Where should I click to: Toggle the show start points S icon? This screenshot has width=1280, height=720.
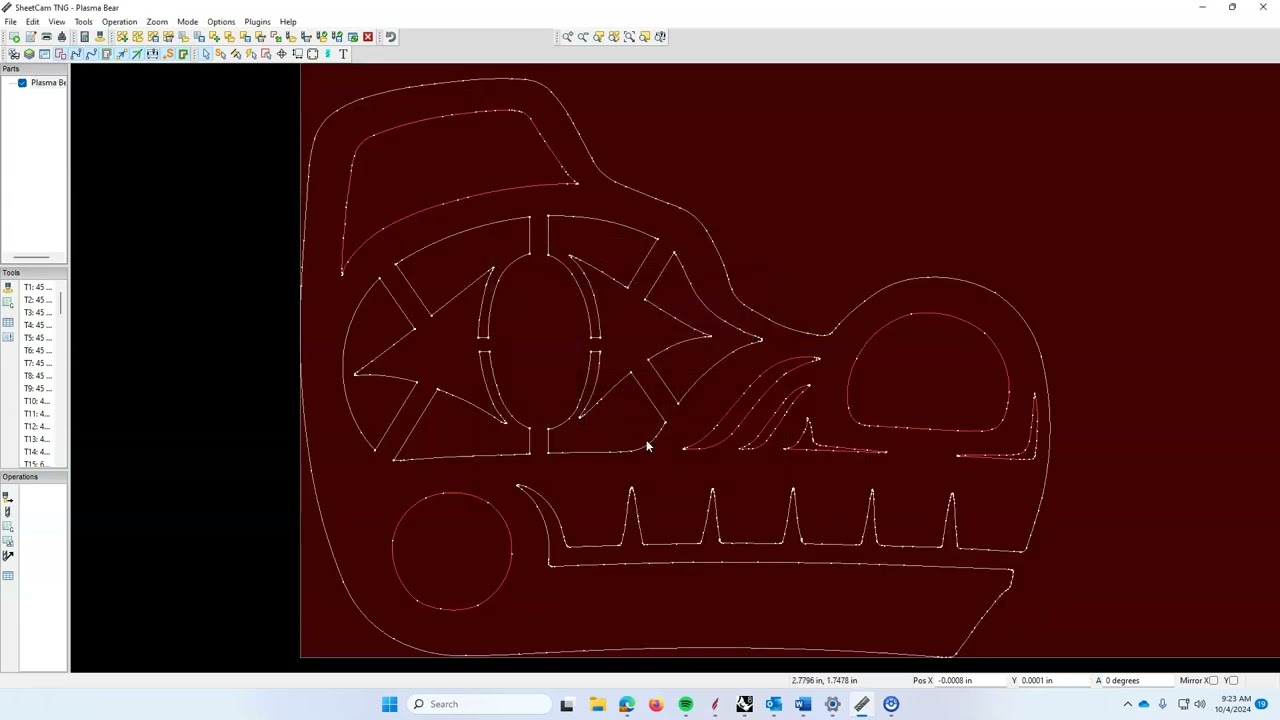(168, 54)
